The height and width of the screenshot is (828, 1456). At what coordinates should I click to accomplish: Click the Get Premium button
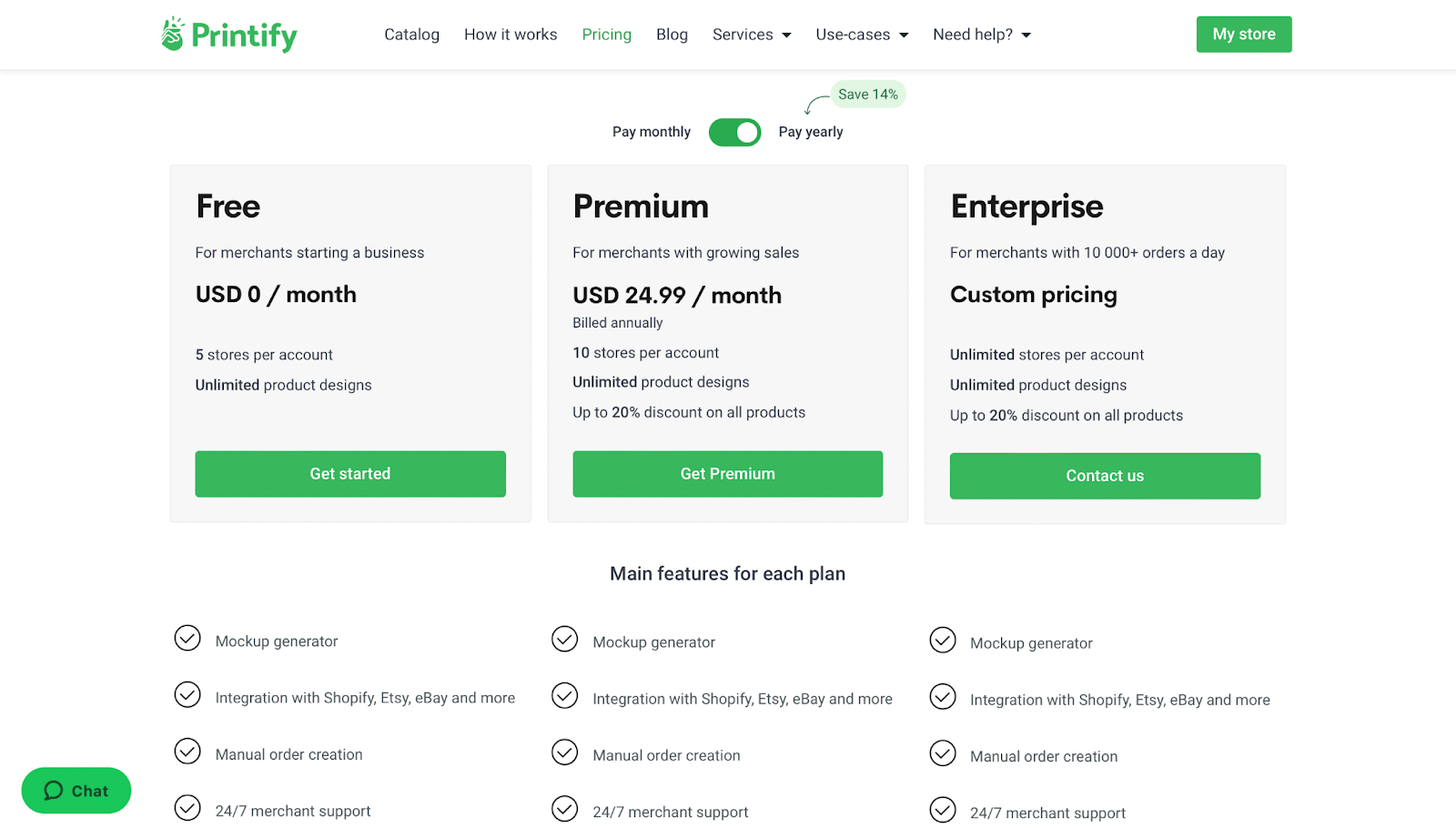pyautogui.click(x=727, y=474)
